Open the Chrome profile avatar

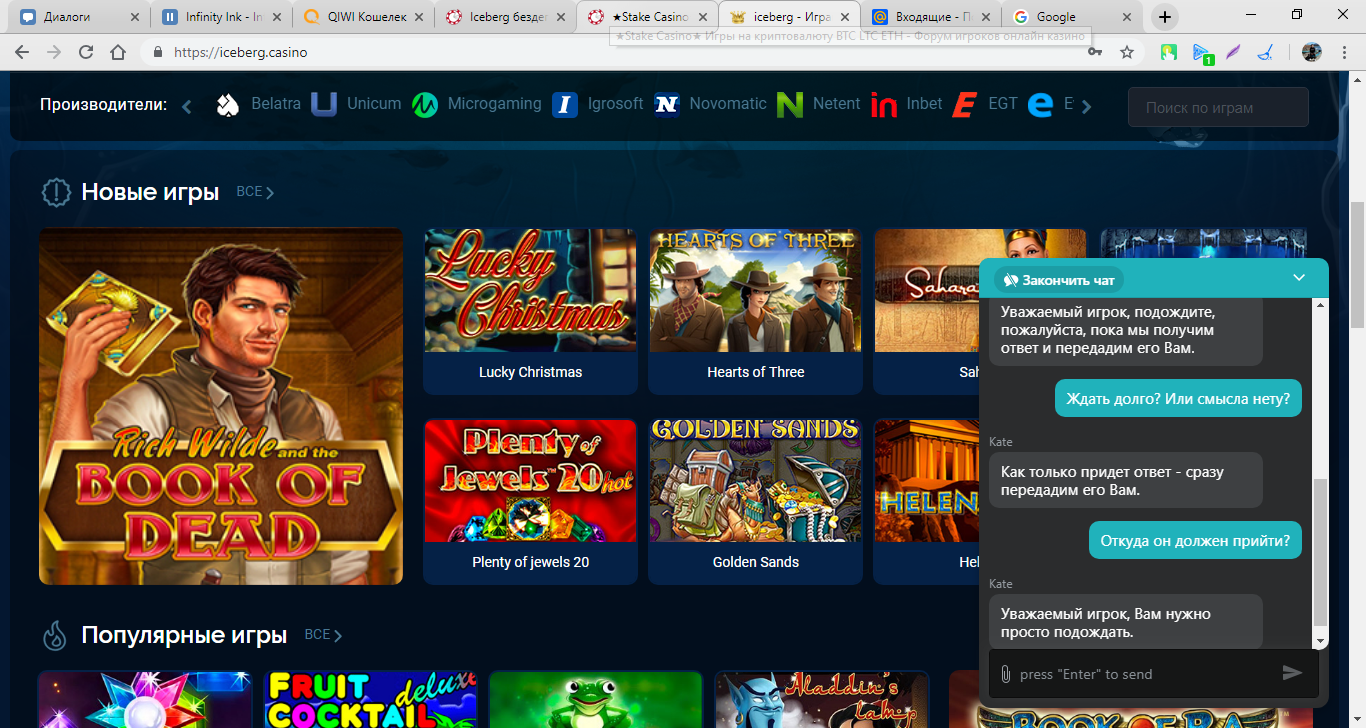pyautogui.click(x=1312, y=52)
